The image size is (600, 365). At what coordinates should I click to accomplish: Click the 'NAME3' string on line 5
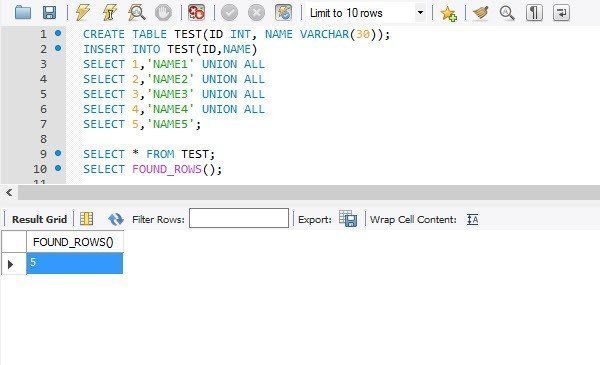coord(170,94)
